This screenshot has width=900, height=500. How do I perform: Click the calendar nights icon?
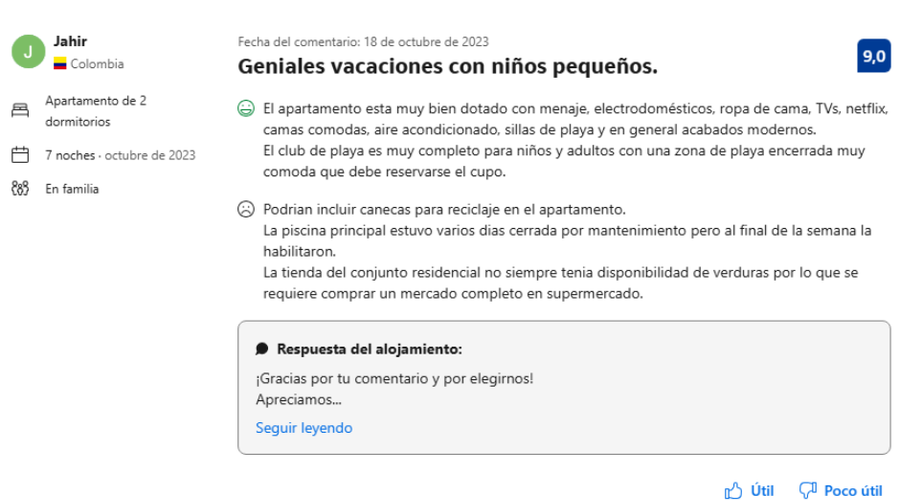click(19, 155)
